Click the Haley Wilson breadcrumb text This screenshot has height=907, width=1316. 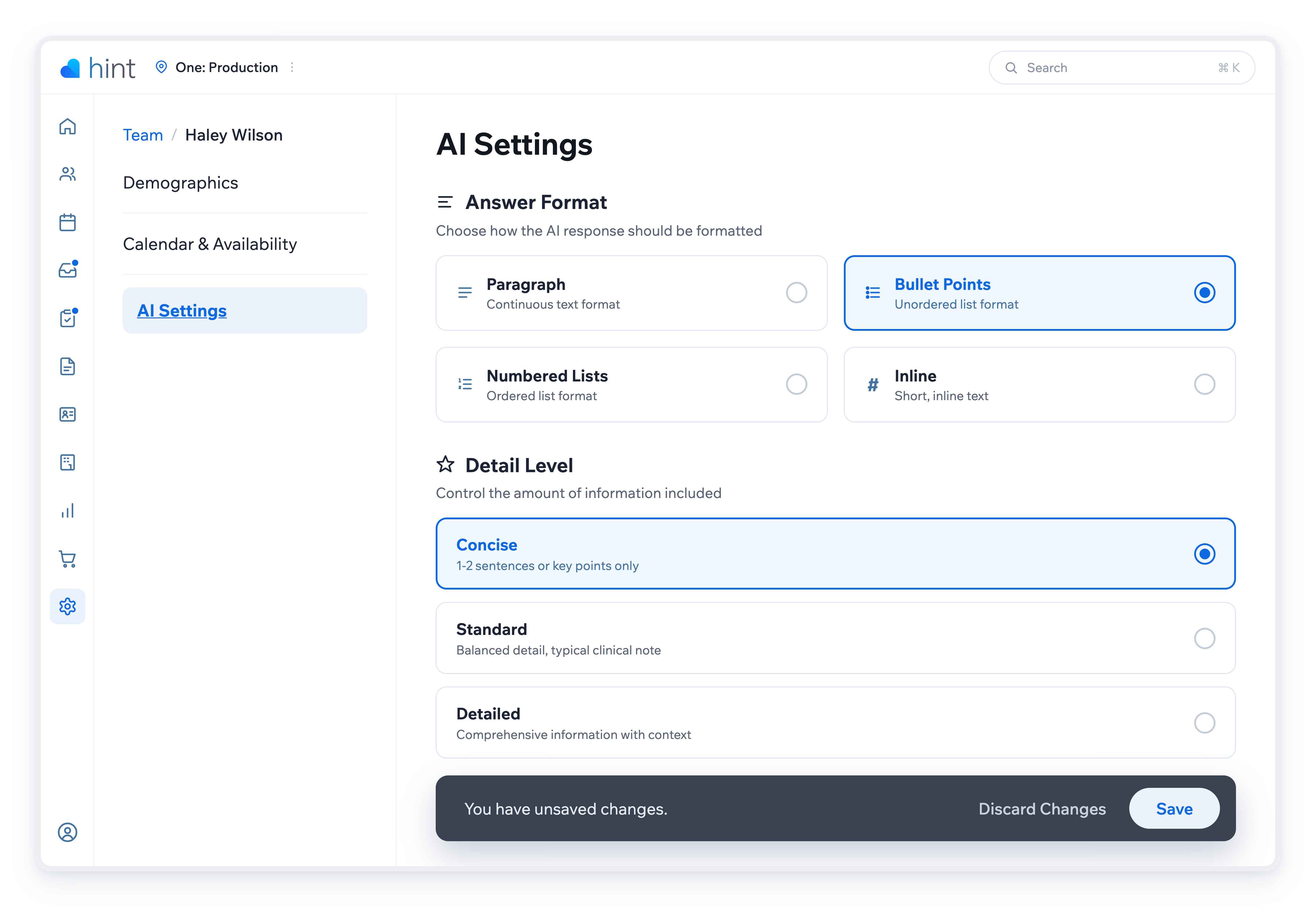click(234, 135)
